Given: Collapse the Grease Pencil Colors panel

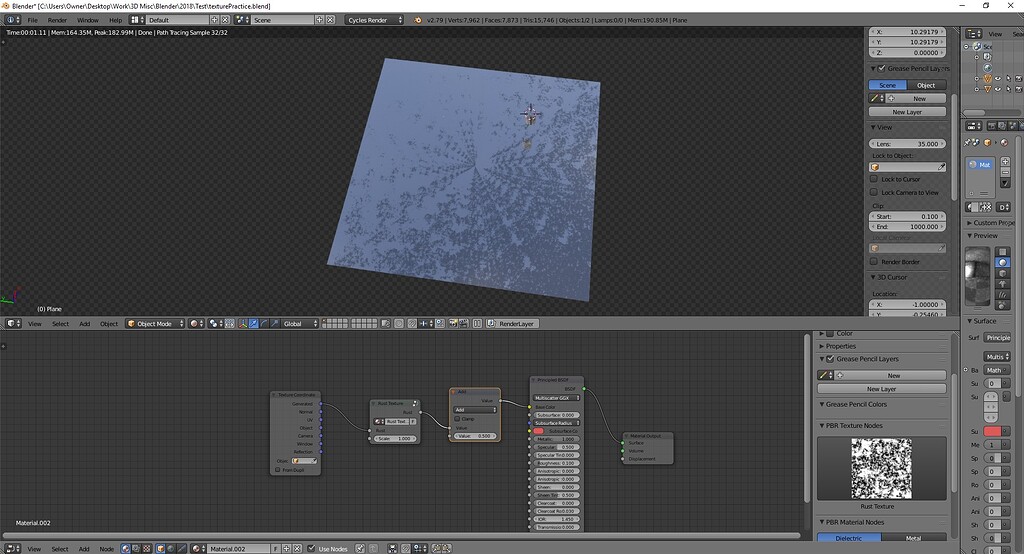Looking at the screenshot, I should [822, 404].
